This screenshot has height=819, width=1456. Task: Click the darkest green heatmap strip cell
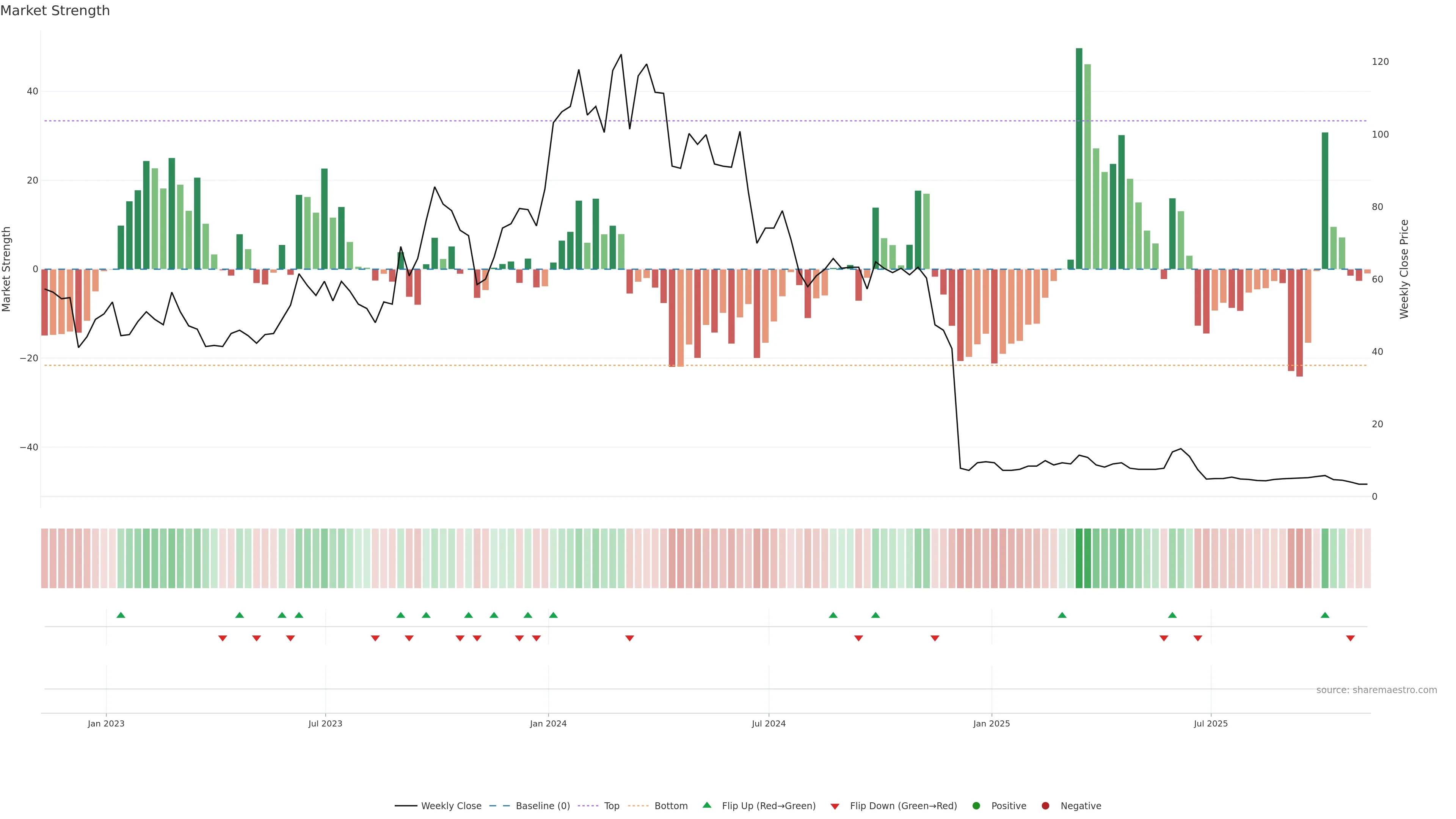pos(1079,558)
